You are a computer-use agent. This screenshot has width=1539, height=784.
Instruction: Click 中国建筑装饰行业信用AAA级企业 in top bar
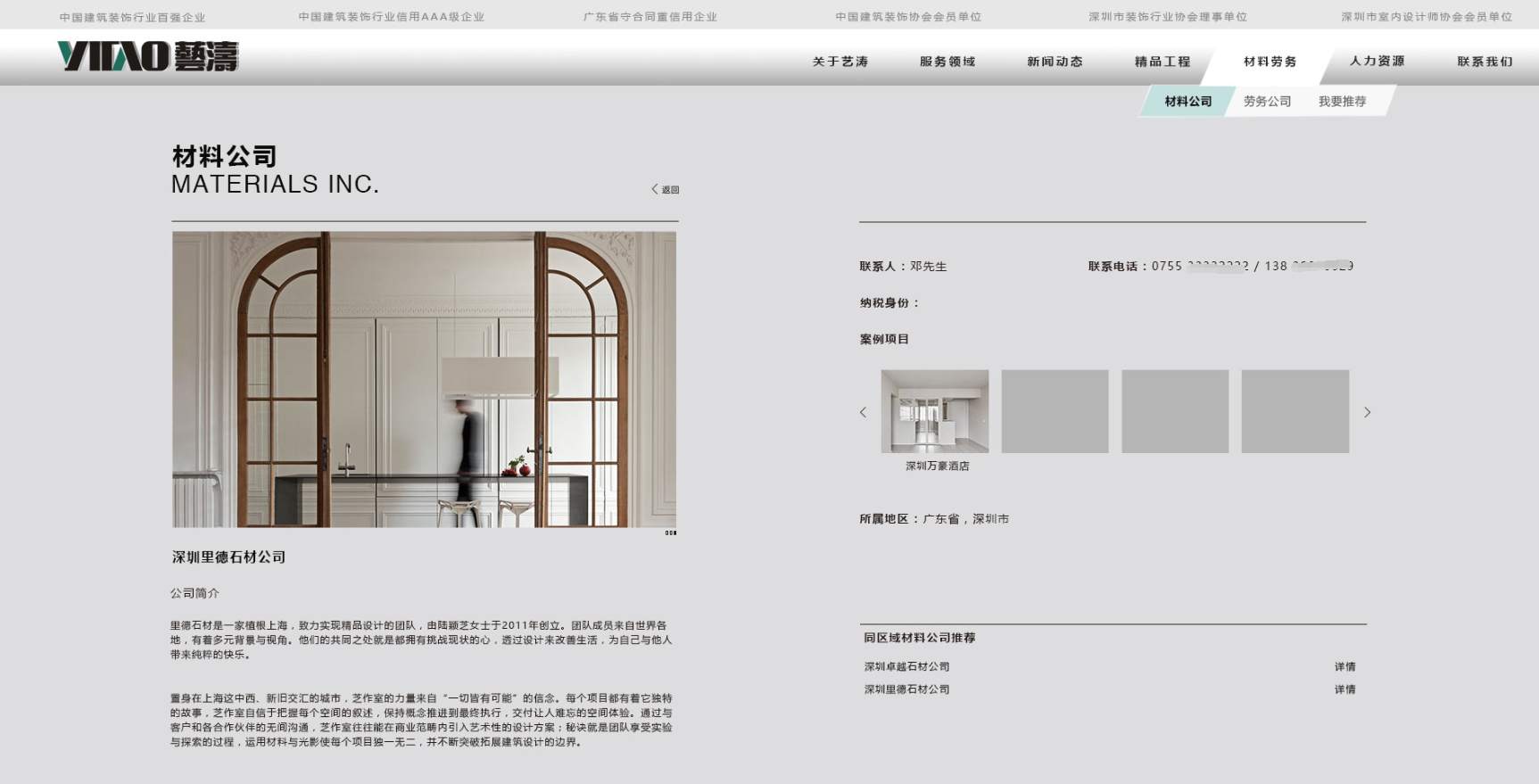point(392,17)
